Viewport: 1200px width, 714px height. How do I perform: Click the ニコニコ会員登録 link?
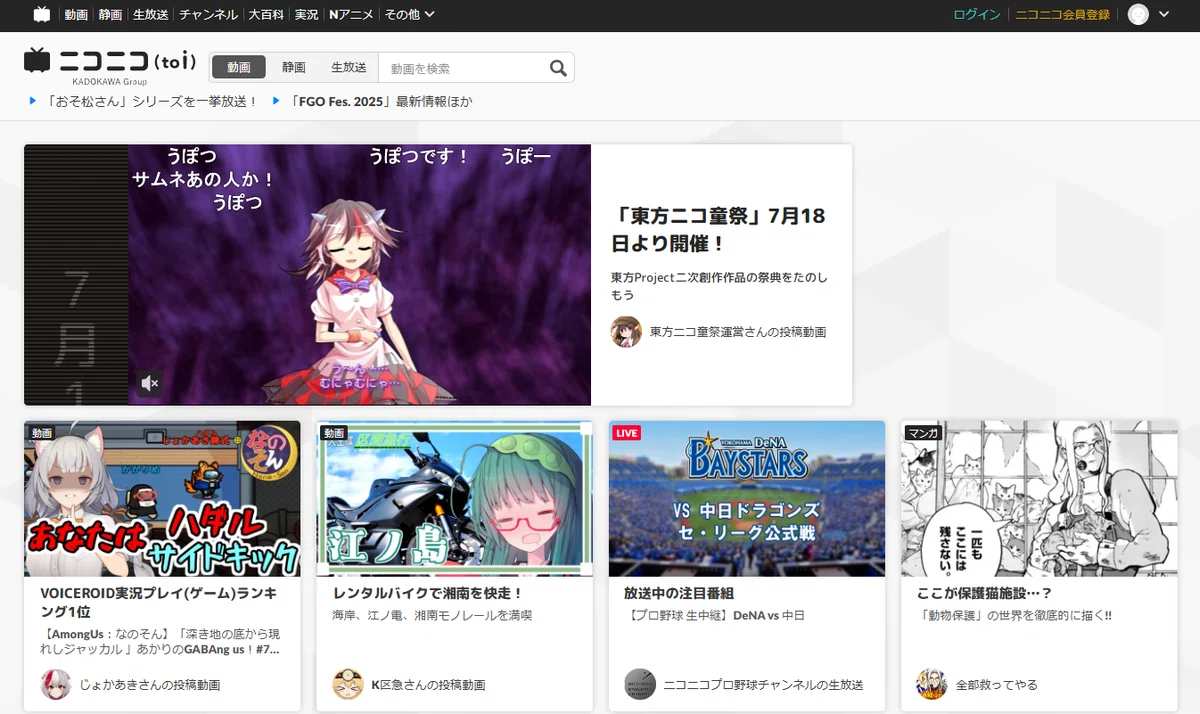point(1063,14)
